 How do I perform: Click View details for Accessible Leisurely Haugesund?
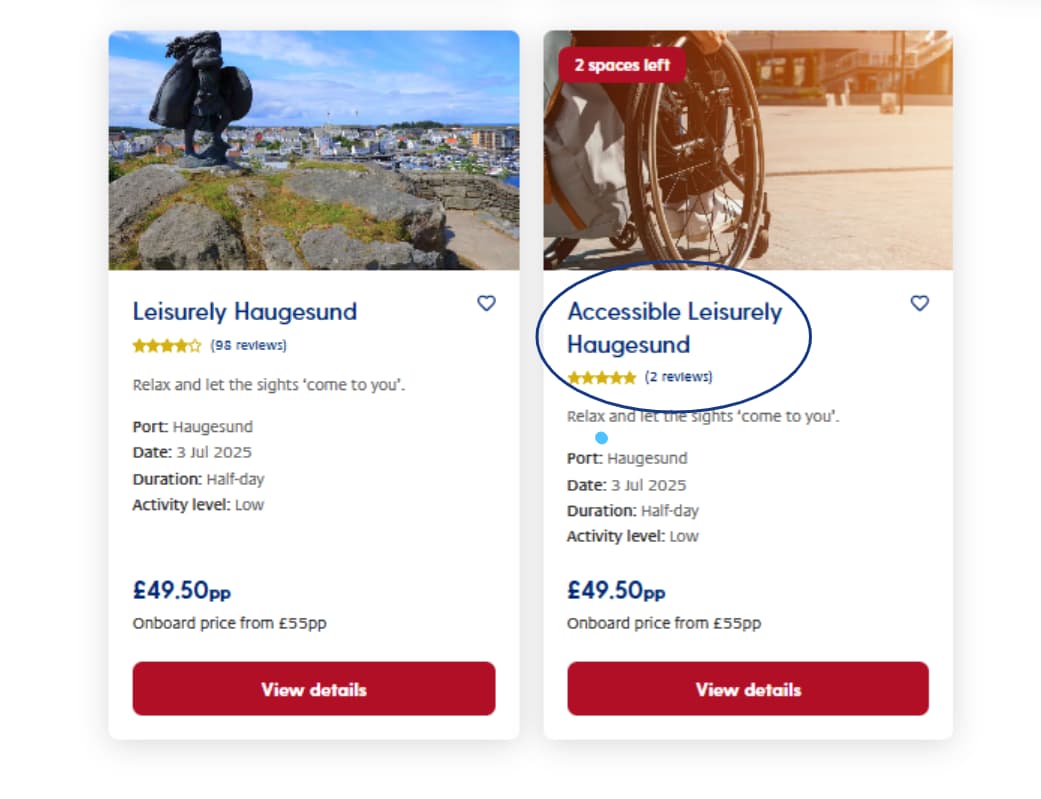[748, 689]
